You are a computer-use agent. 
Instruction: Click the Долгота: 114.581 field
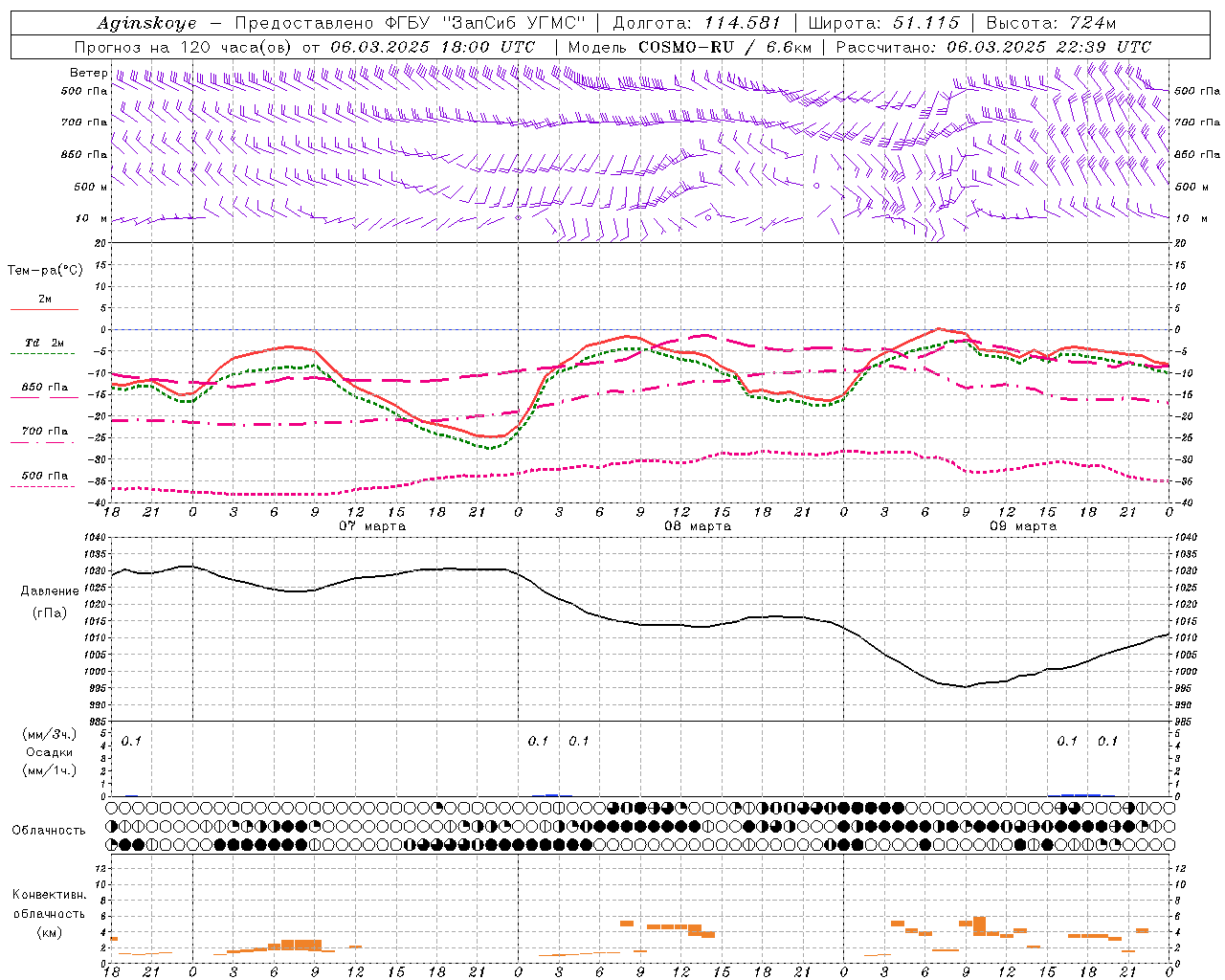[696, 23]
